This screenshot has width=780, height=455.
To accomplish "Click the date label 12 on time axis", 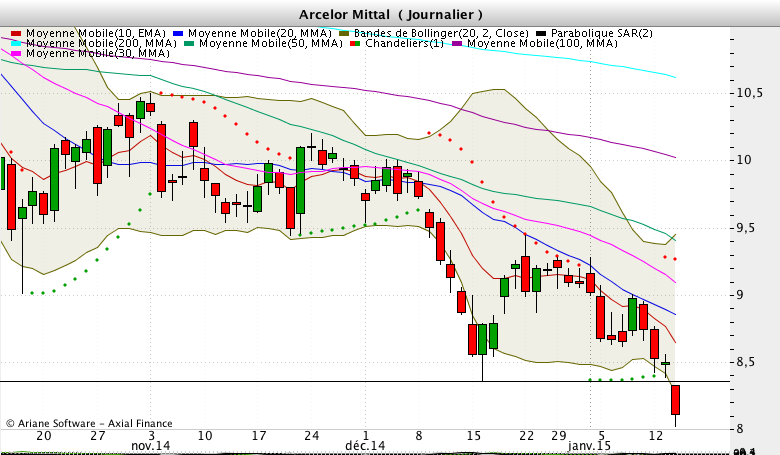I will tap(656, 436).
